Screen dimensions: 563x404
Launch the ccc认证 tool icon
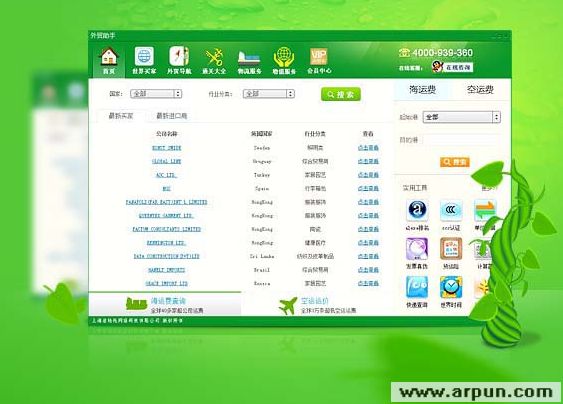(x=451, y=210)
